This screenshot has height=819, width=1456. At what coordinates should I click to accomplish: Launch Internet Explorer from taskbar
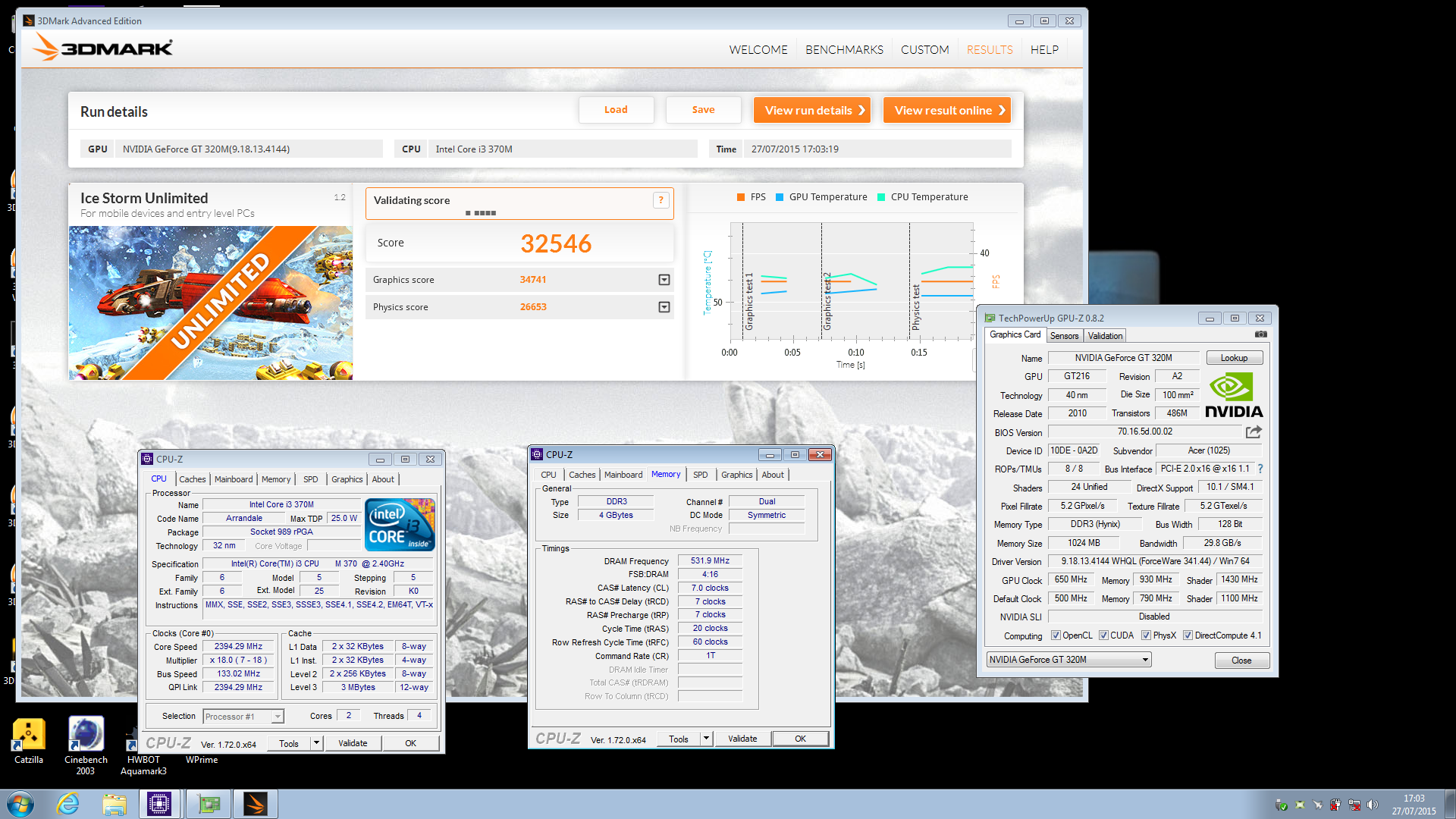click(68, 804)
